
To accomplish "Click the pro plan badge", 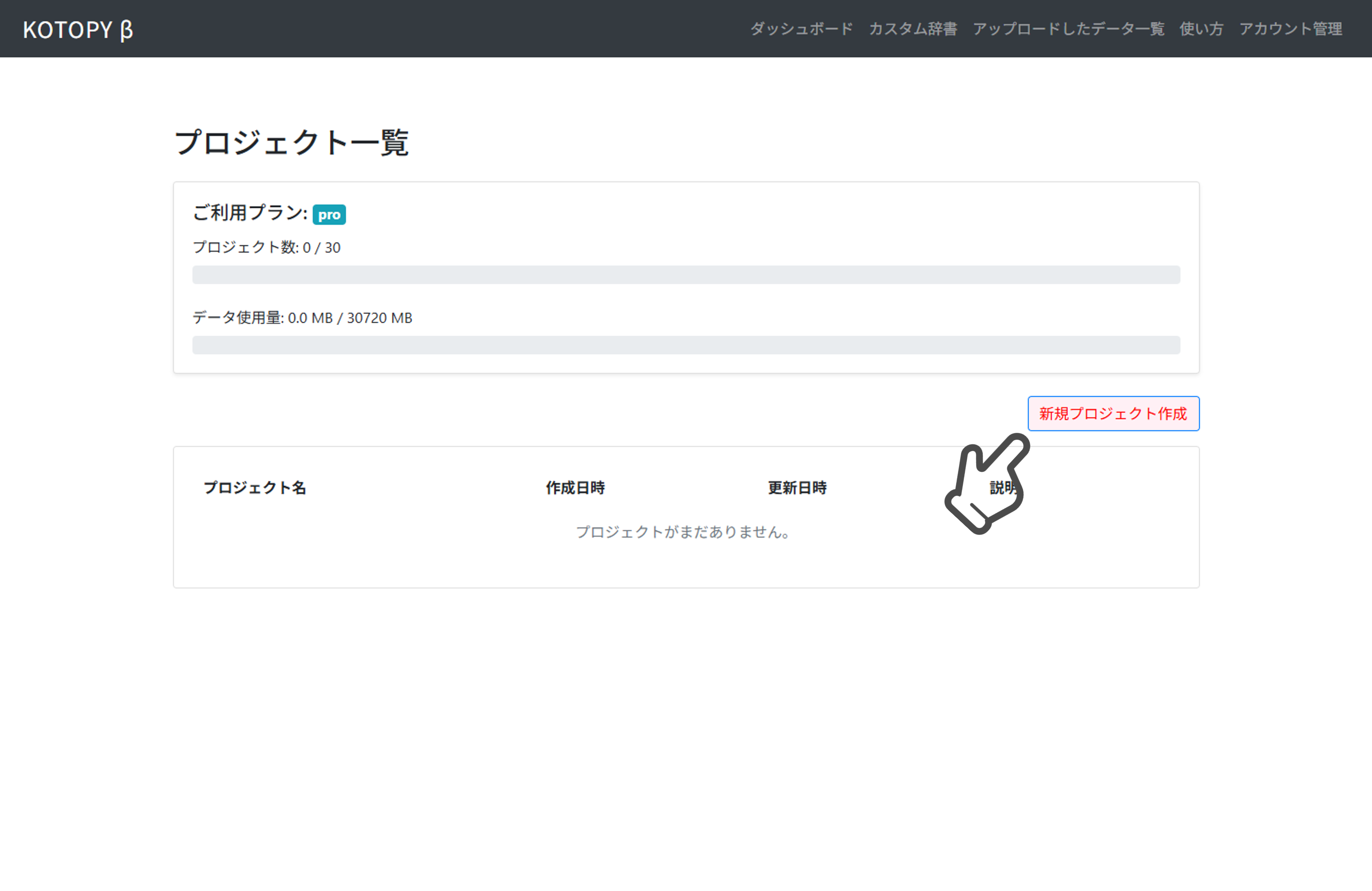I will pos(329,215).
